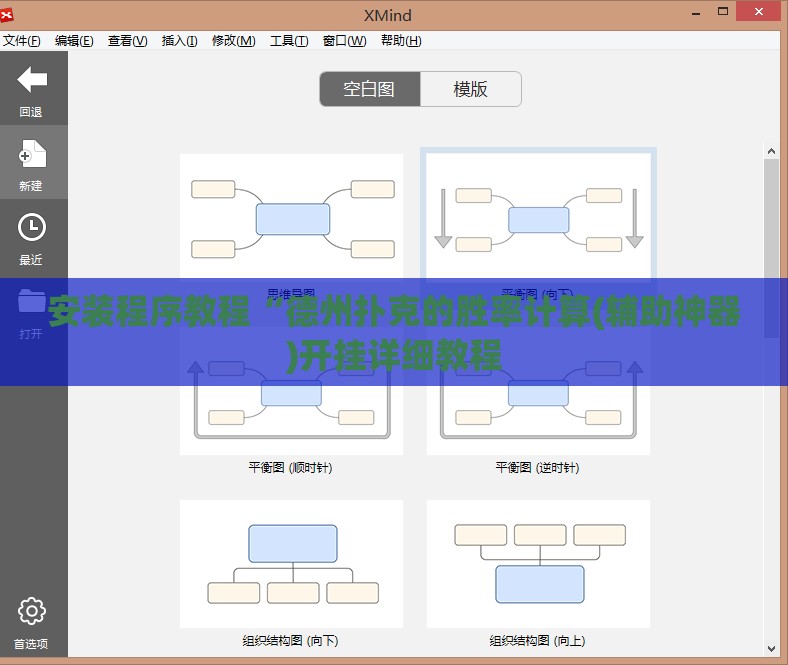The height and width of the screenshot is (665, 788).
Task: Open the 窗口(W) menu
Action: pos(344,41)
